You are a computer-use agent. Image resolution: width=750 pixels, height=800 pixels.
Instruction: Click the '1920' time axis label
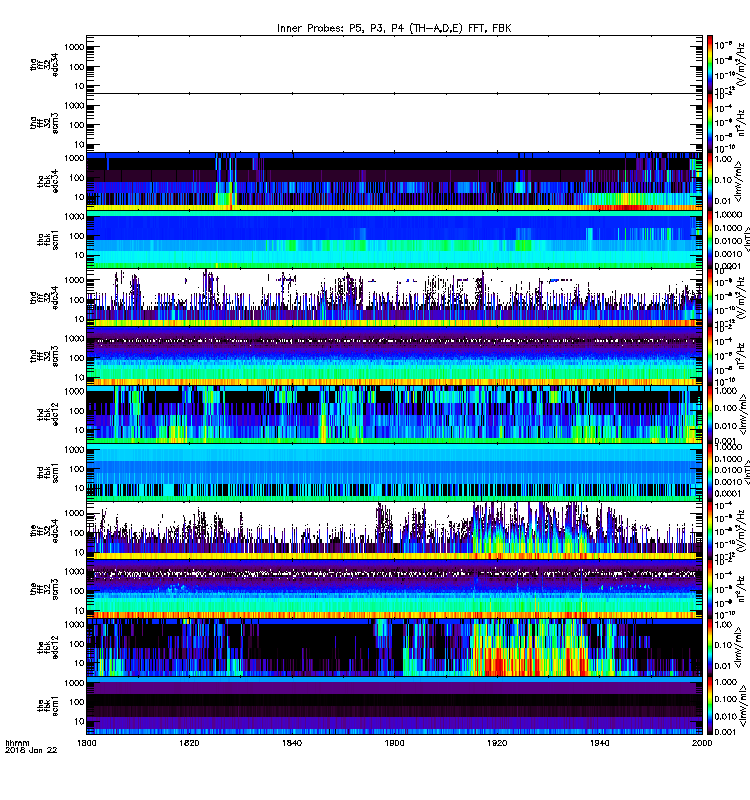497,742
